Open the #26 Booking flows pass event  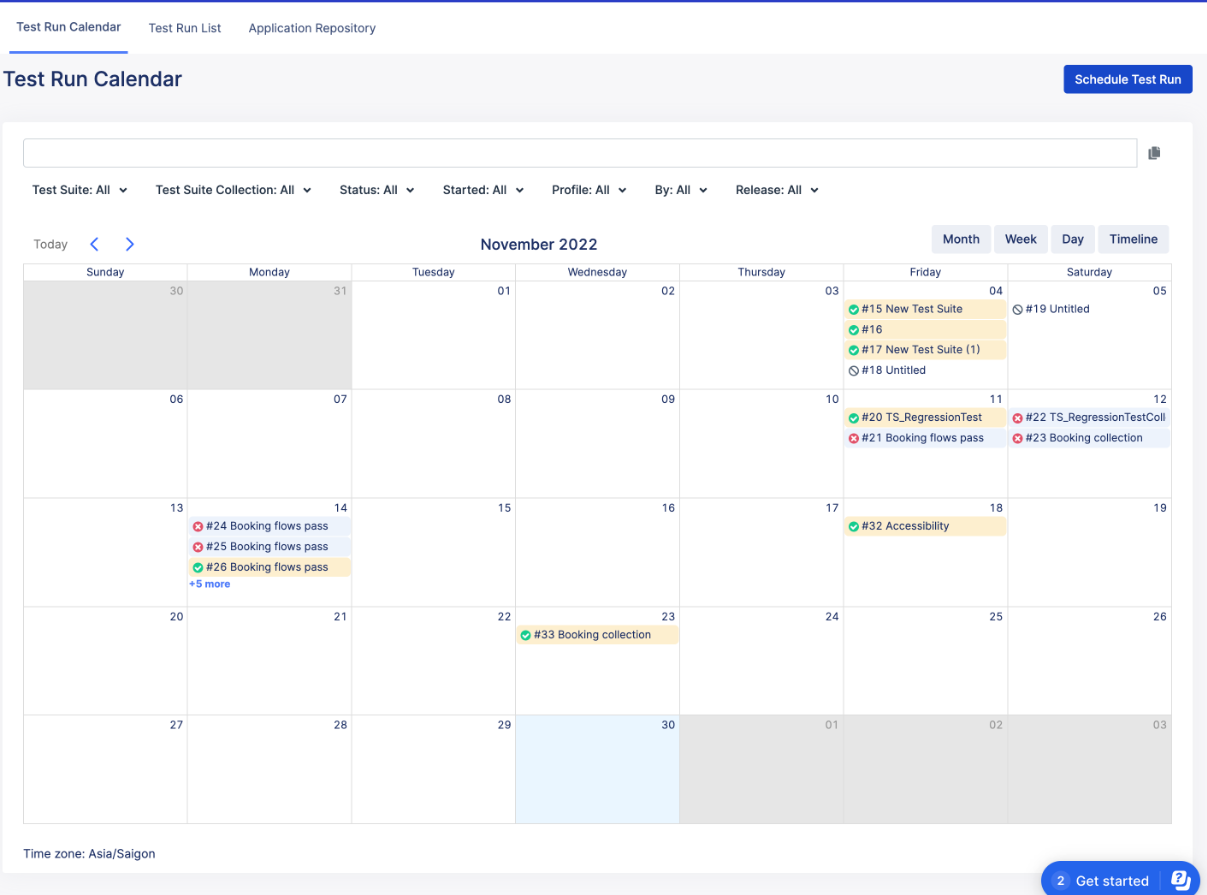pos(269,567)
